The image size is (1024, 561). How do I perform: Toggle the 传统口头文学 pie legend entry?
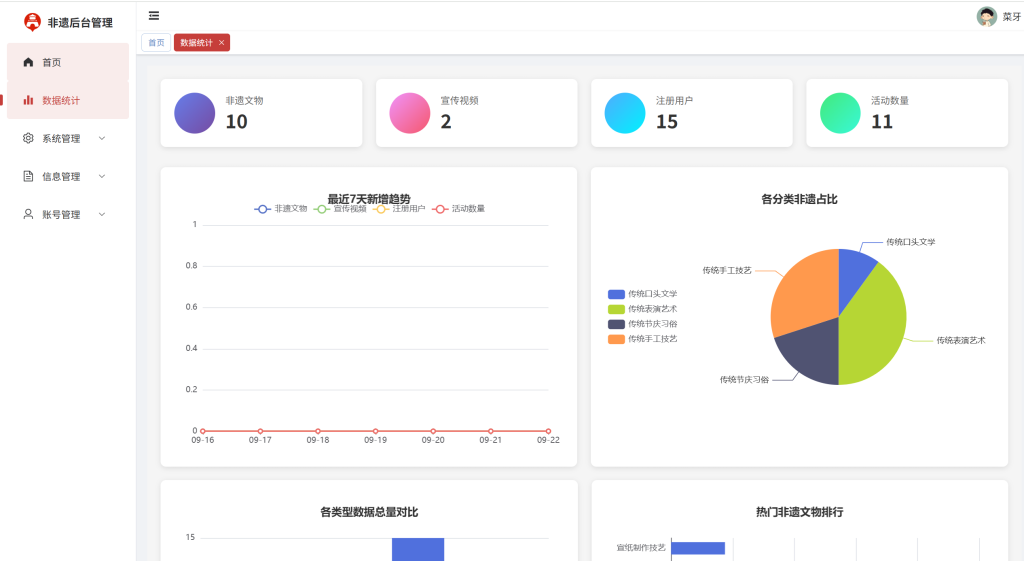tap(643, 294)
